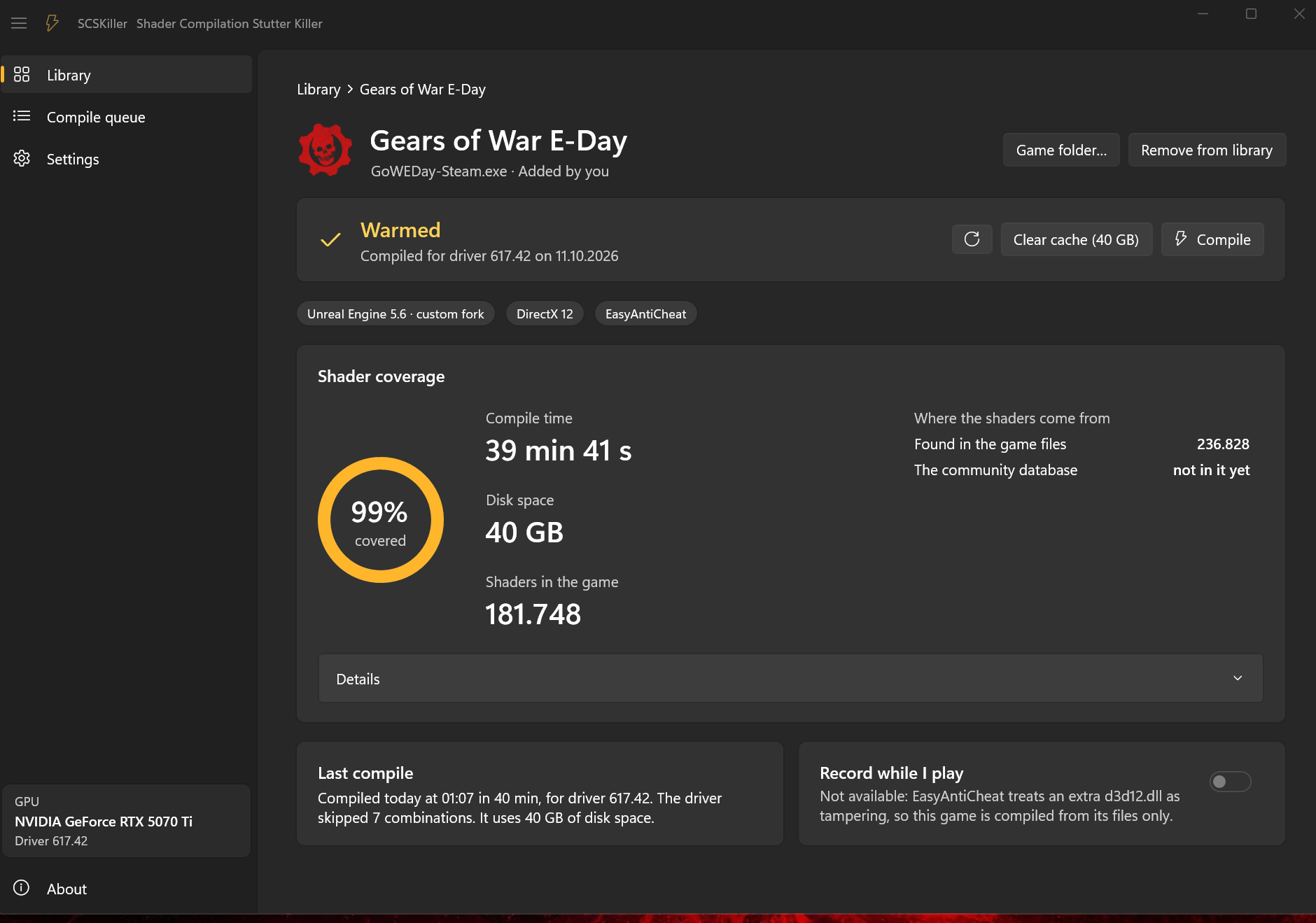Open Settings via the gear icon
This screenshot has width=1316, height=923.
(22, 158)
